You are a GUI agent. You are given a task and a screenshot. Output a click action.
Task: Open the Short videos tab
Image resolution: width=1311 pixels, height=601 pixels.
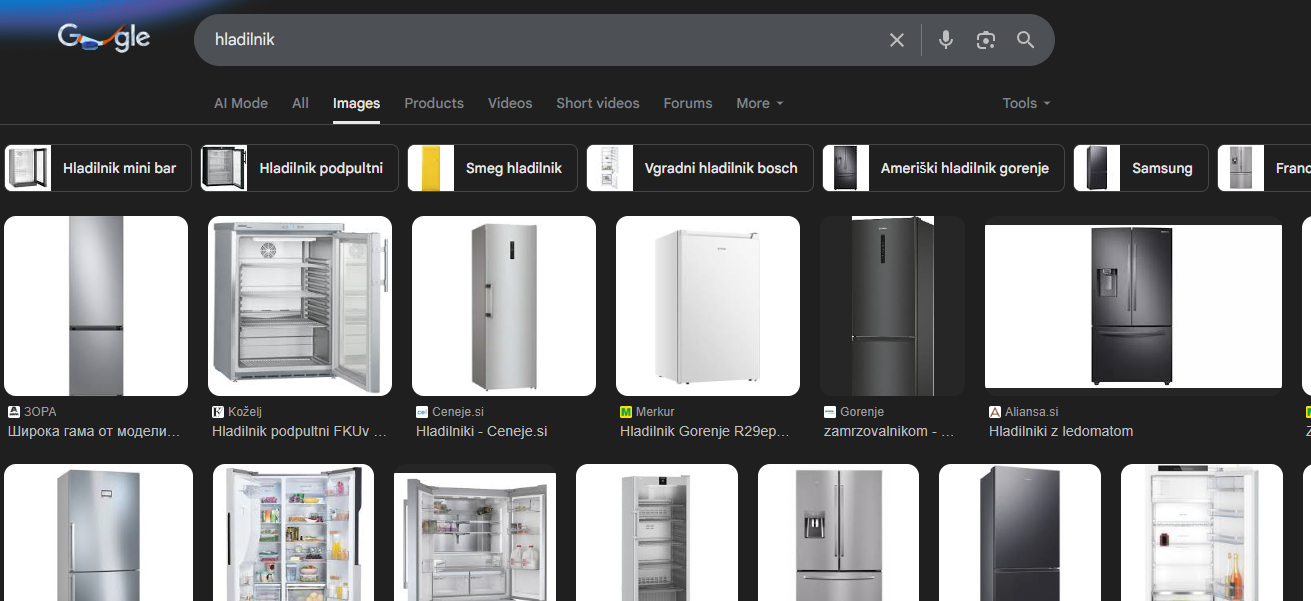click(598, 103)
